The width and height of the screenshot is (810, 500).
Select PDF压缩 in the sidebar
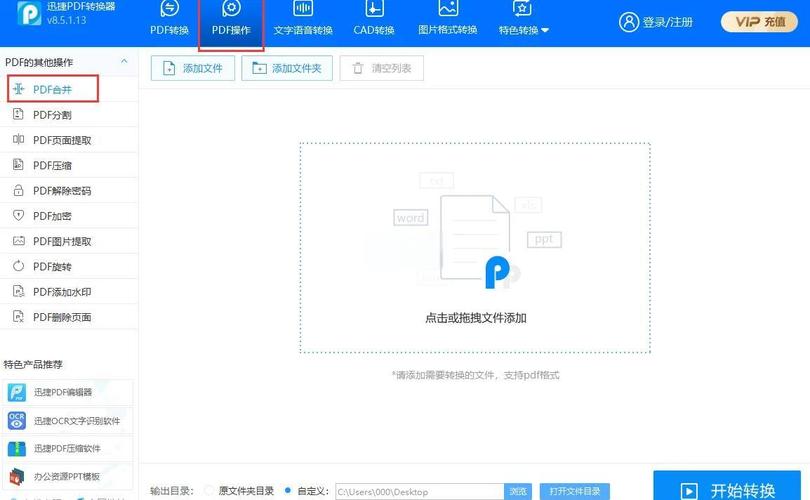(x=69, y=165)
